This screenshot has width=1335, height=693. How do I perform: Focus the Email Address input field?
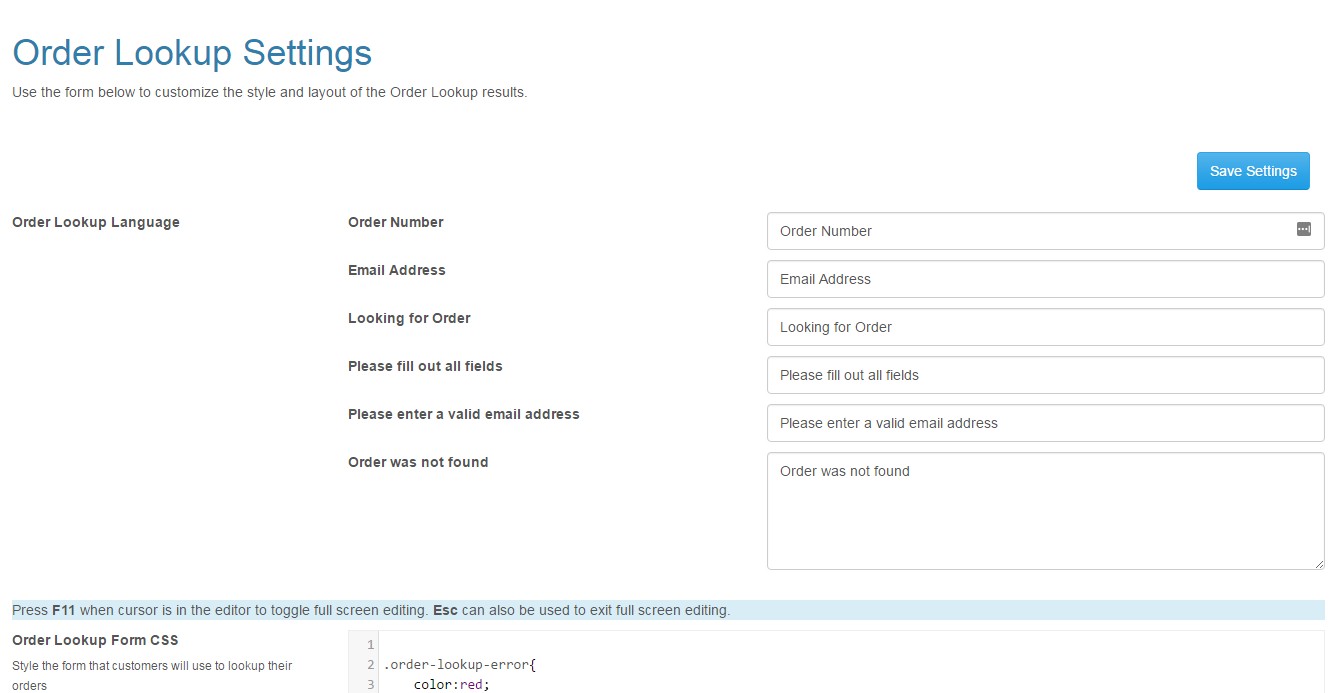[x=1045, y=279]
